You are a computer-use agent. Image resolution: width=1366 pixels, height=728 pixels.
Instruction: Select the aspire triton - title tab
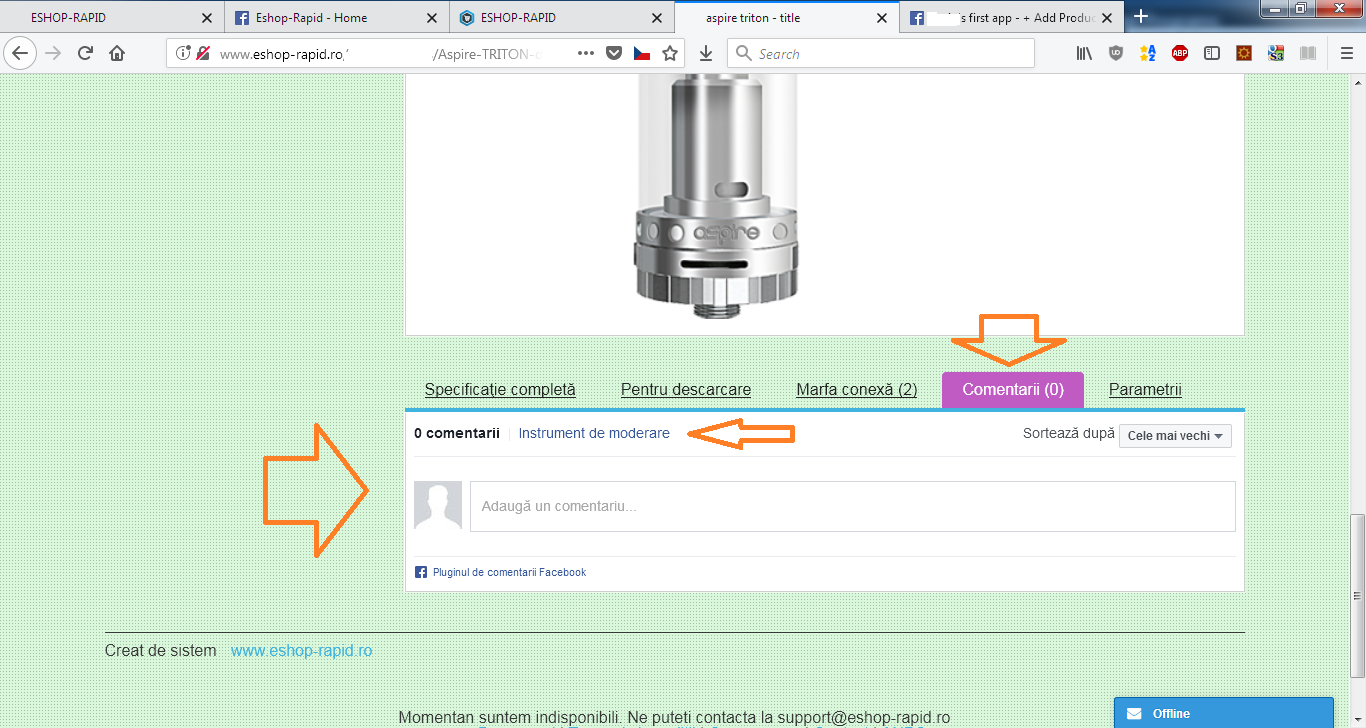pos(787,17)
